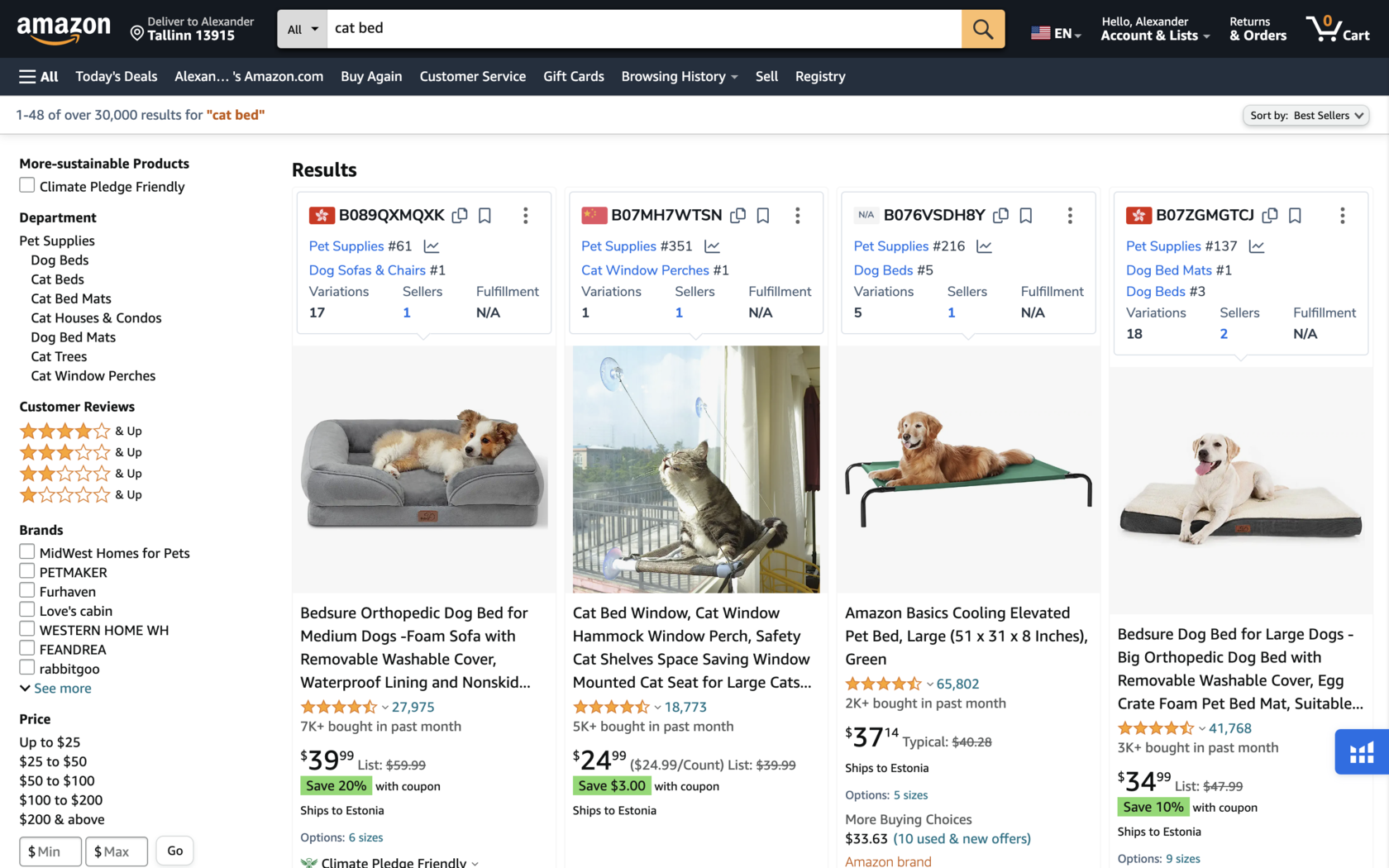Open Today's Deals

(x=117, y=77)
